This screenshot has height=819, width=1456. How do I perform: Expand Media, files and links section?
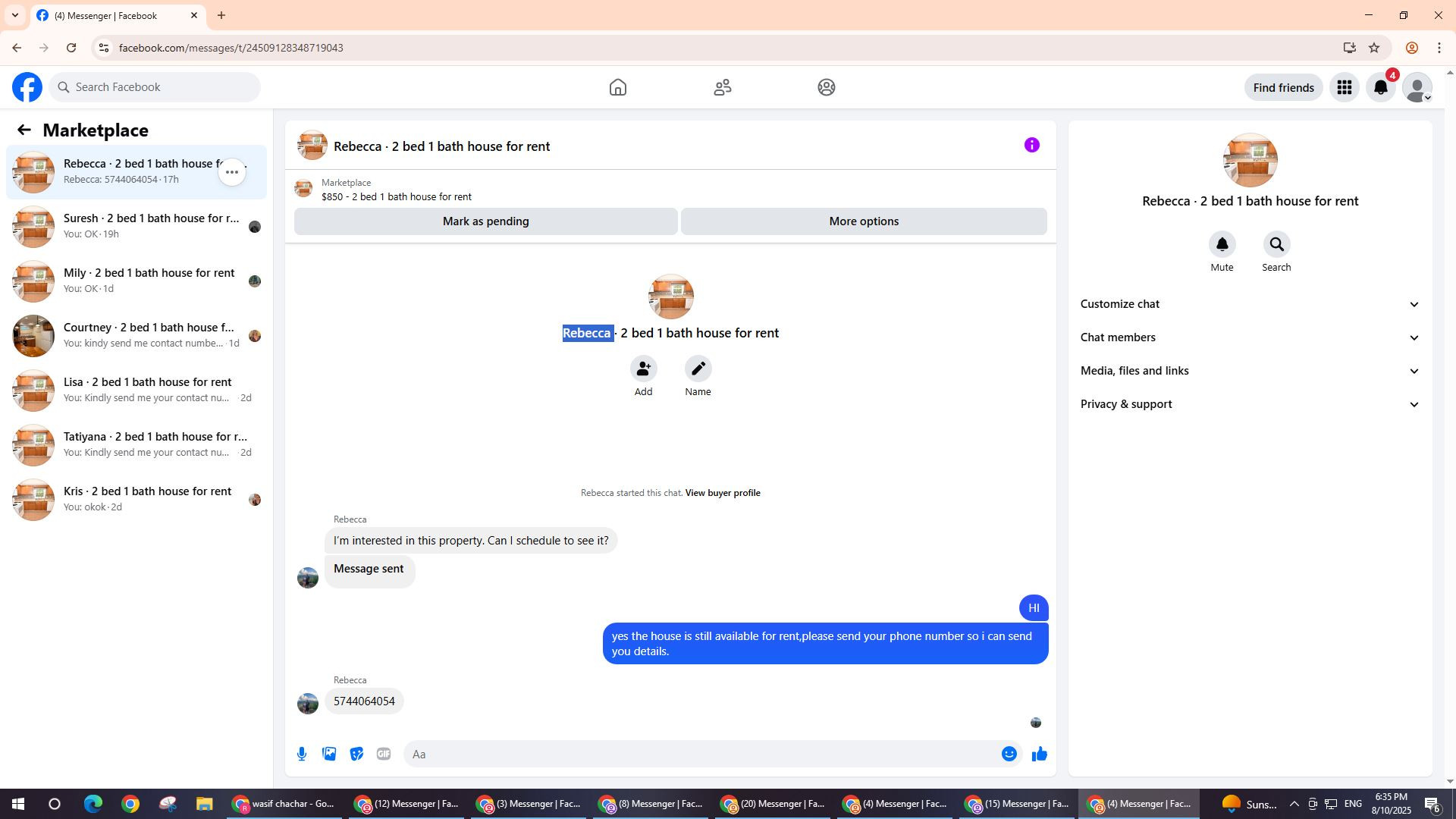1250,371
